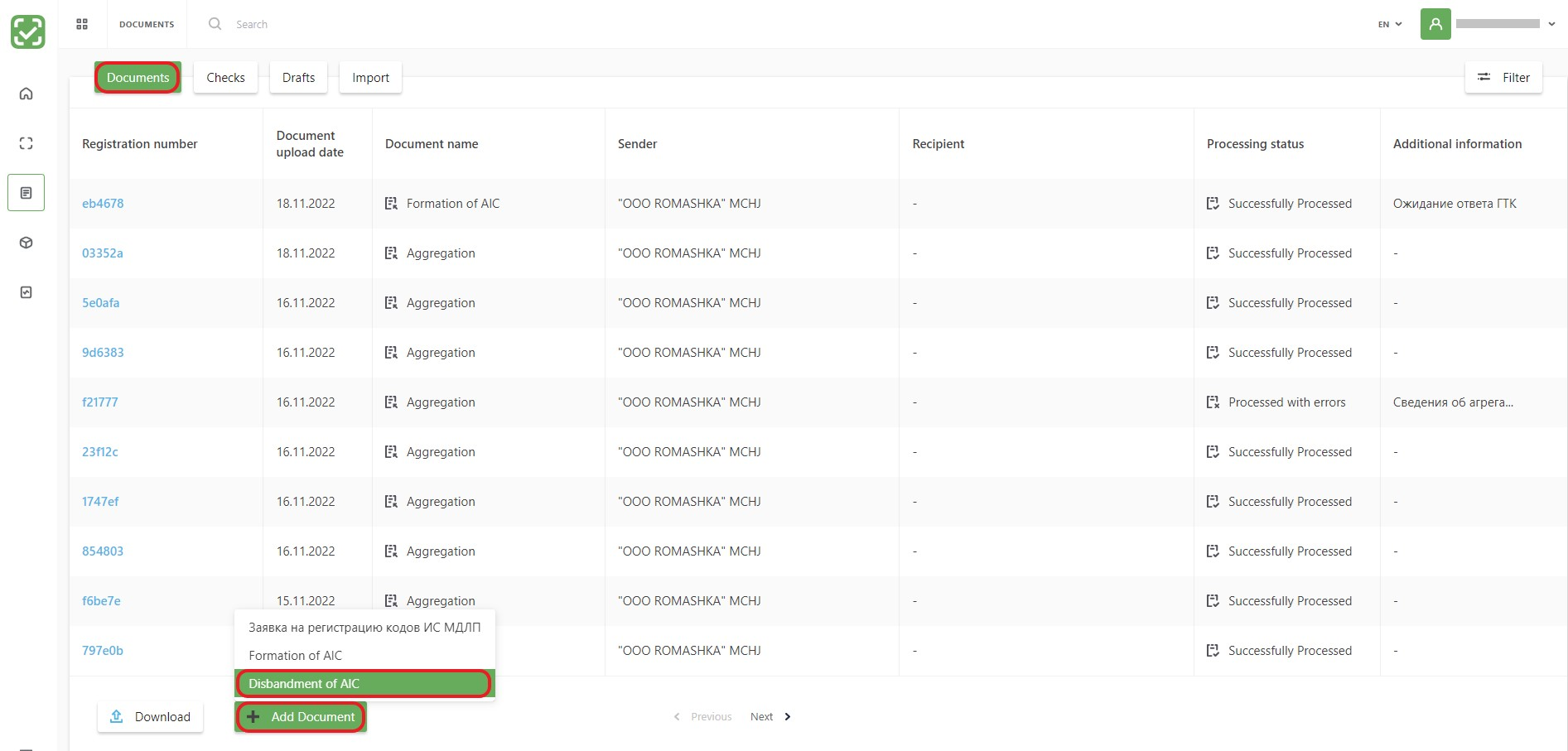1568x751 pixels.
Task: Open the EN language dropdown
Action: pyautogui.click(x=1390, y=24)
